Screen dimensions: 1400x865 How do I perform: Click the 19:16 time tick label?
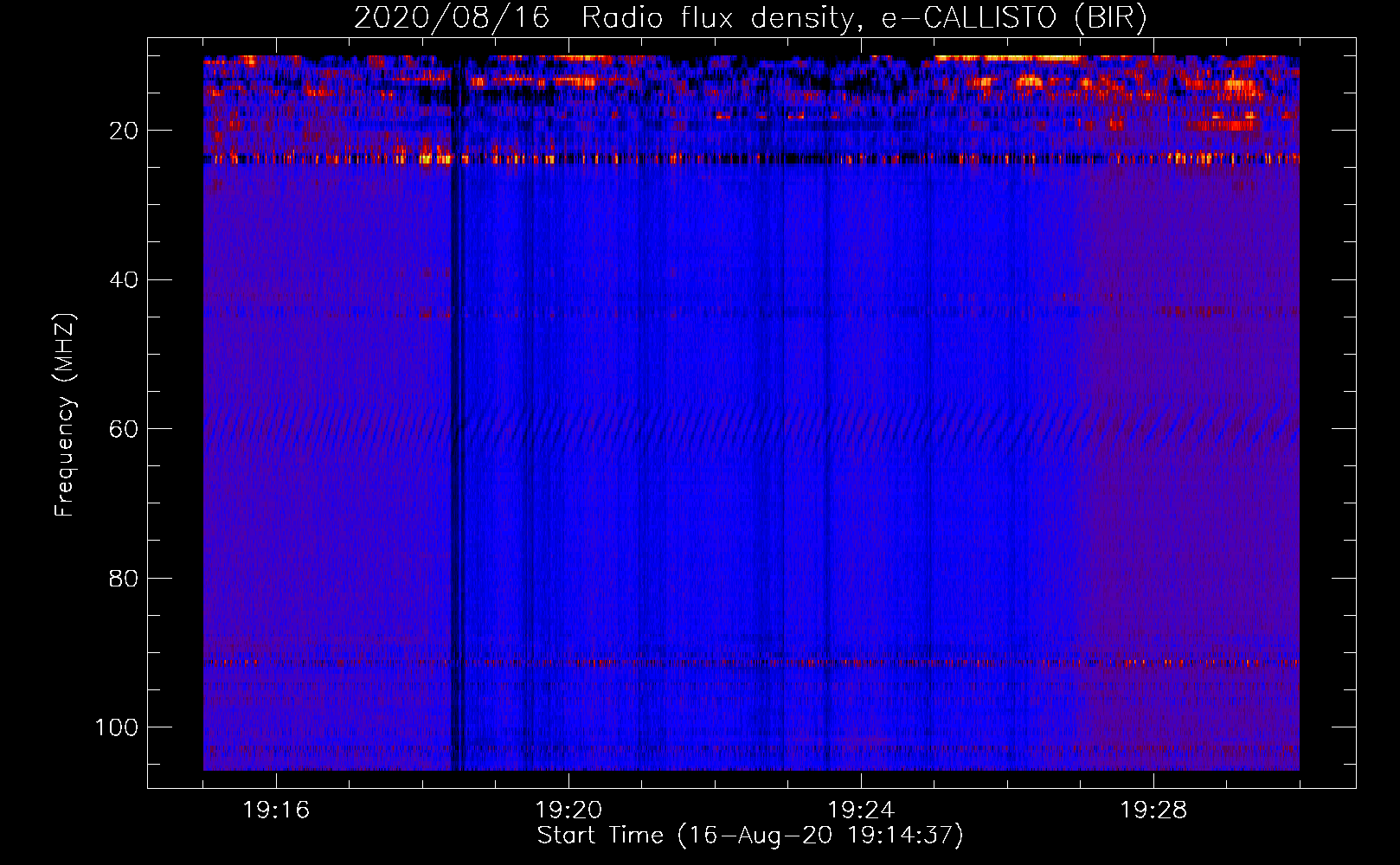pos(276,811)
